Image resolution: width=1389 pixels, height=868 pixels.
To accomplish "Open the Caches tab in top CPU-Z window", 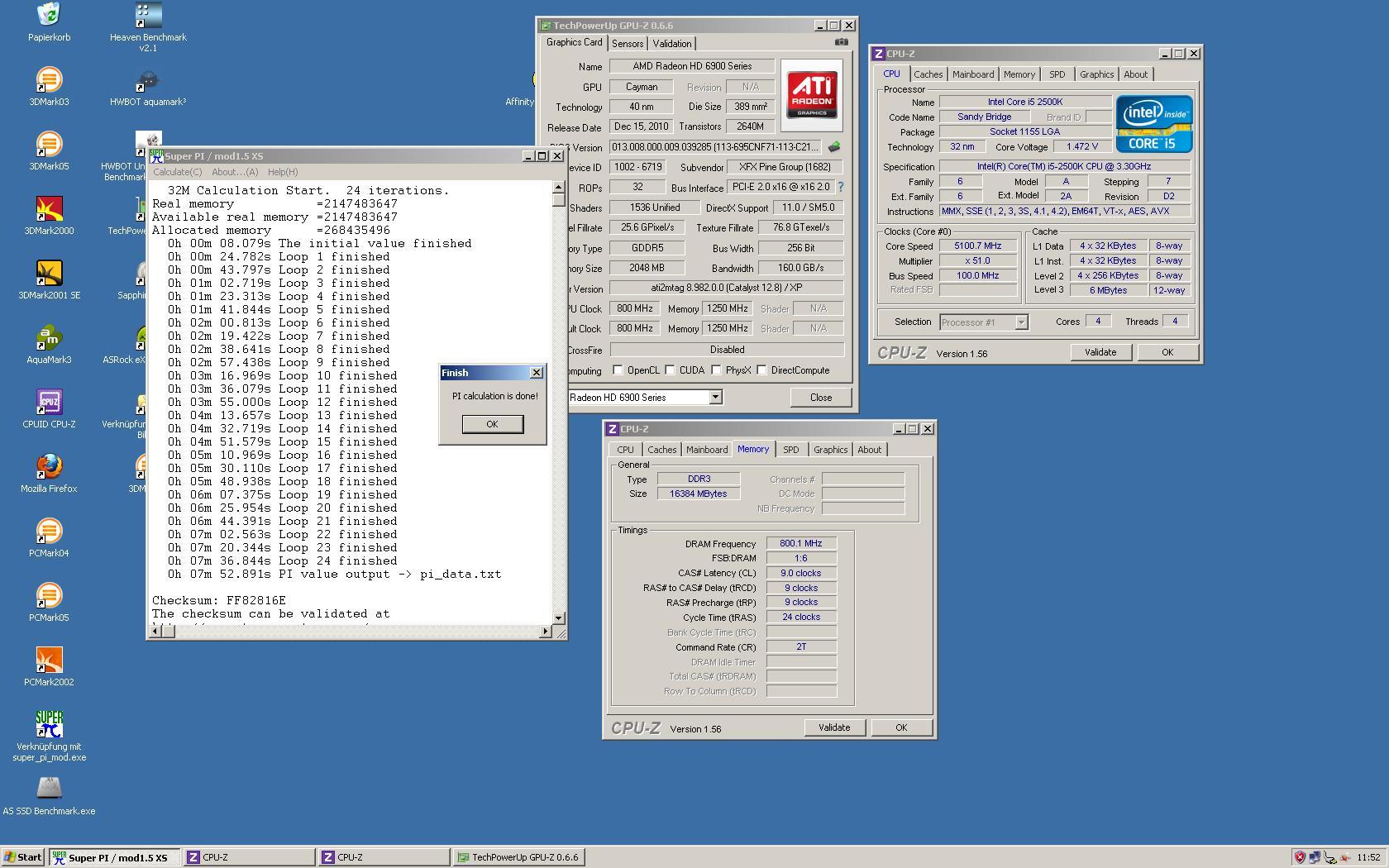I will 928,74.
